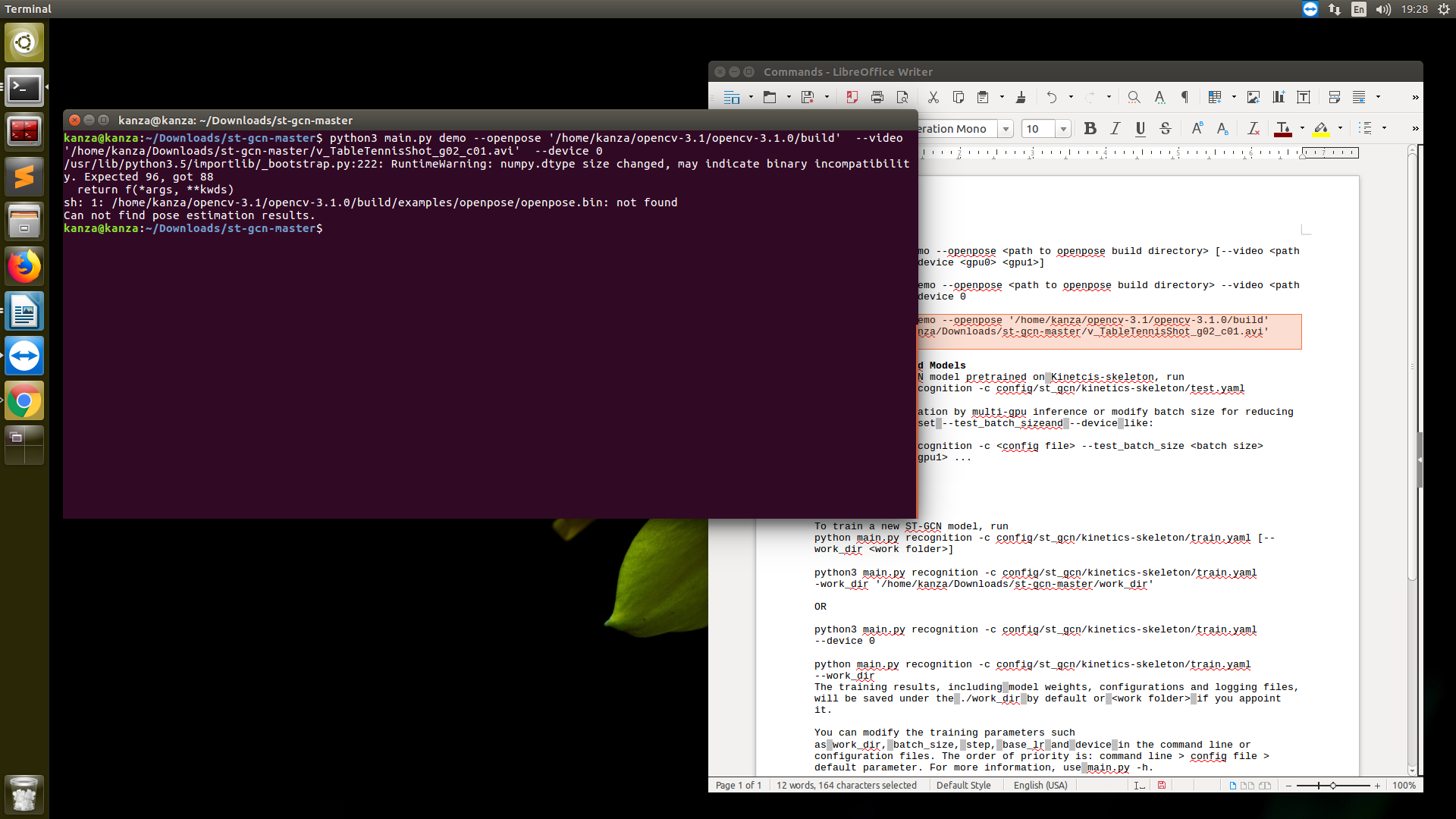This screenshot has width=1456, height=819.
Task: Toggle subscript formatting
Action: (x=1222, y=128)
